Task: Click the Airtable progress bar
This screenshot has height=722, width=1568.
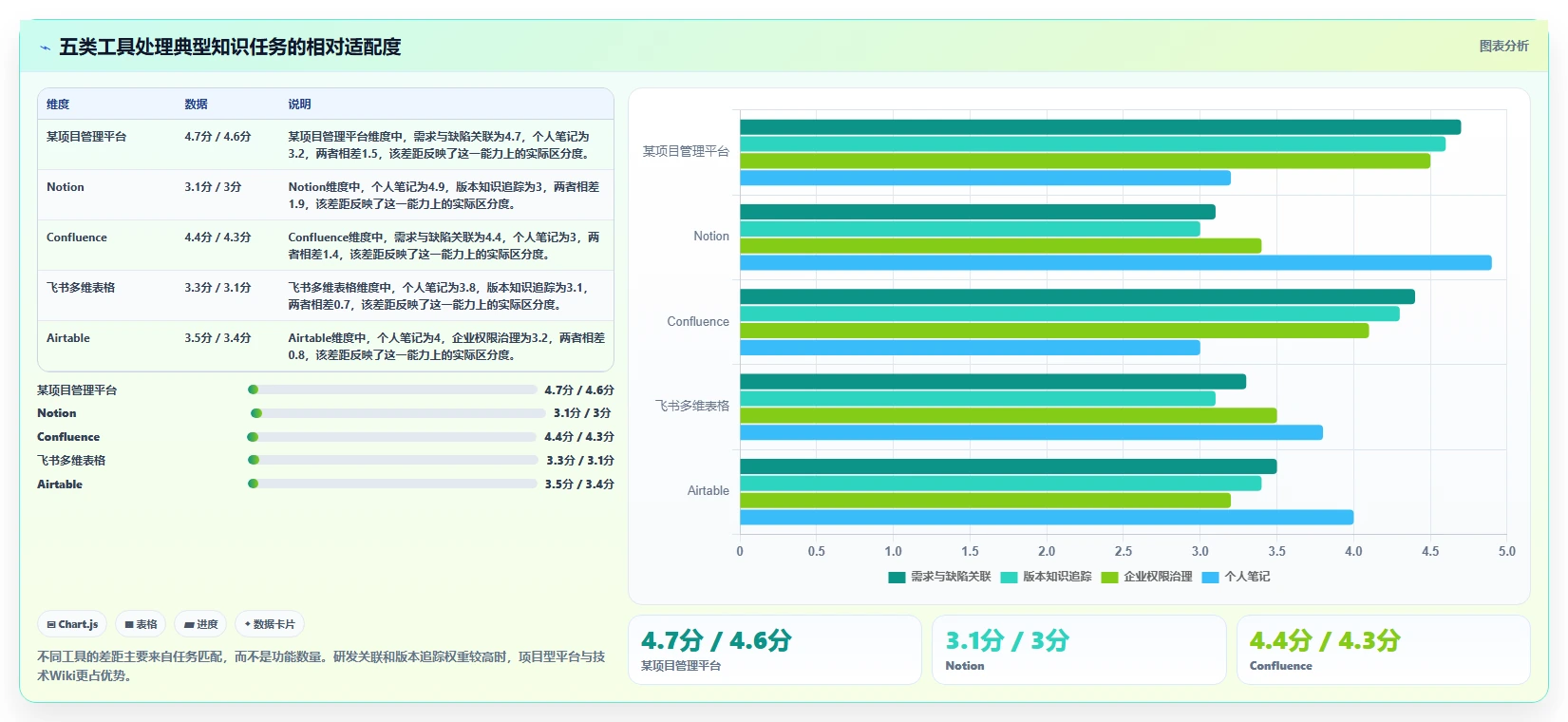Action: click(x=391, y=484)
